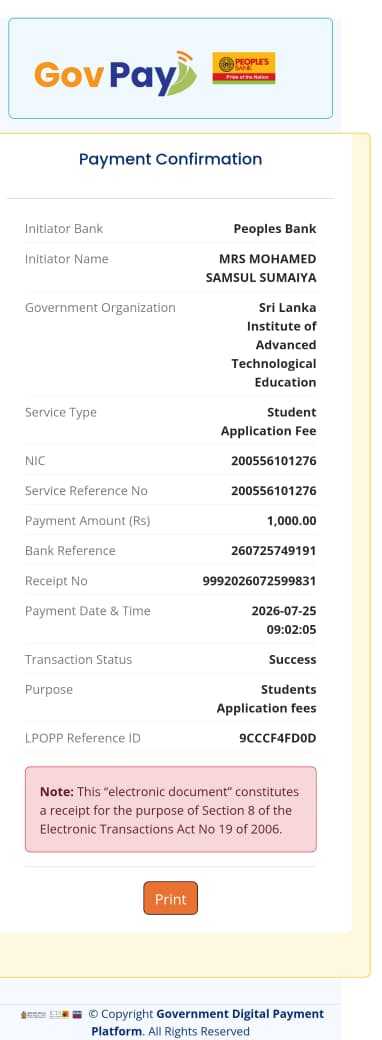The image size is (382, 1040).
Task: Select the Bank Reference number 260725749191
Action: click(x=273, y=551)
